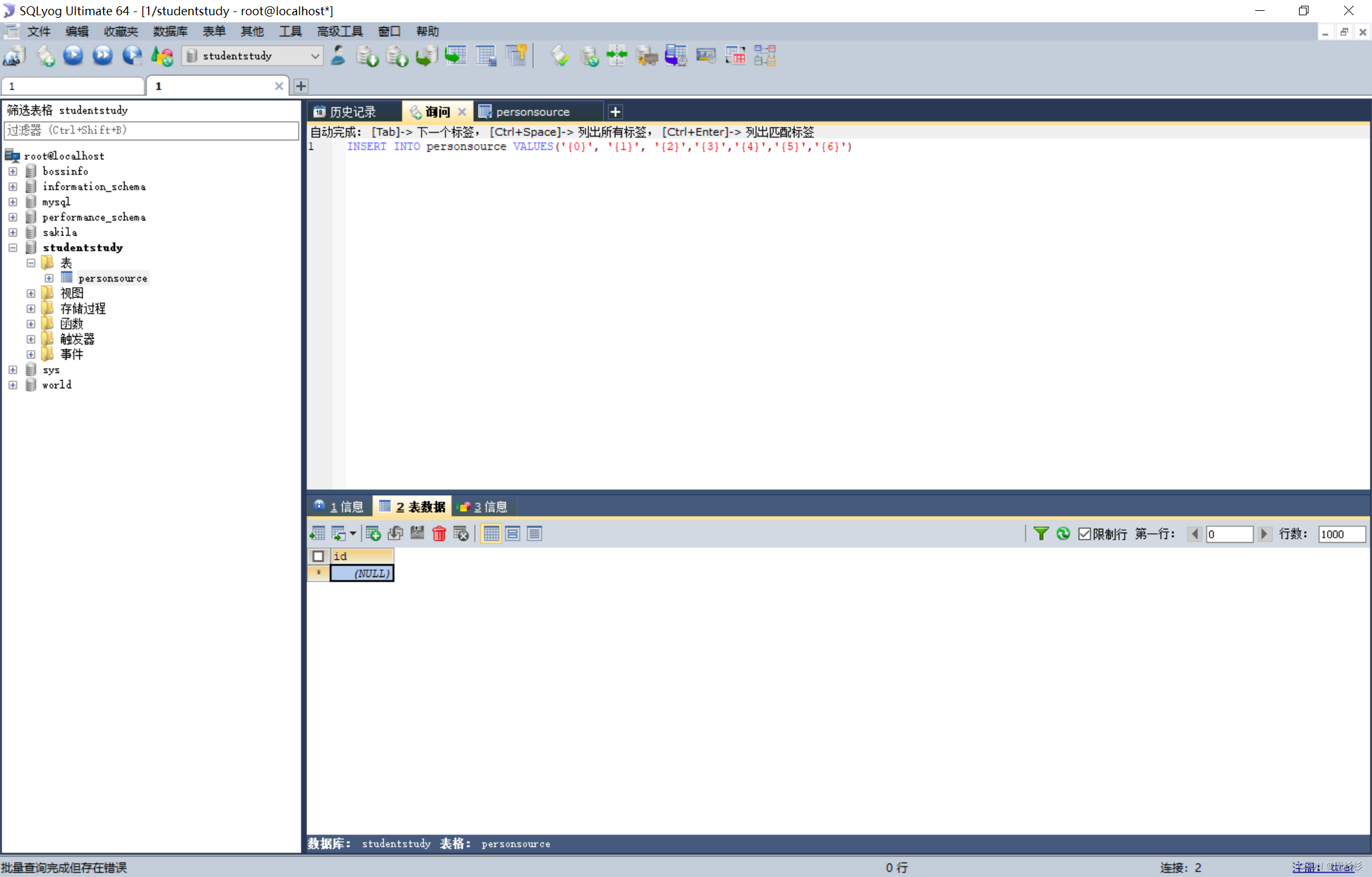Screen dimensions: 1372x877
Task: Click the table with key index icon
Action: pos(516,56)
